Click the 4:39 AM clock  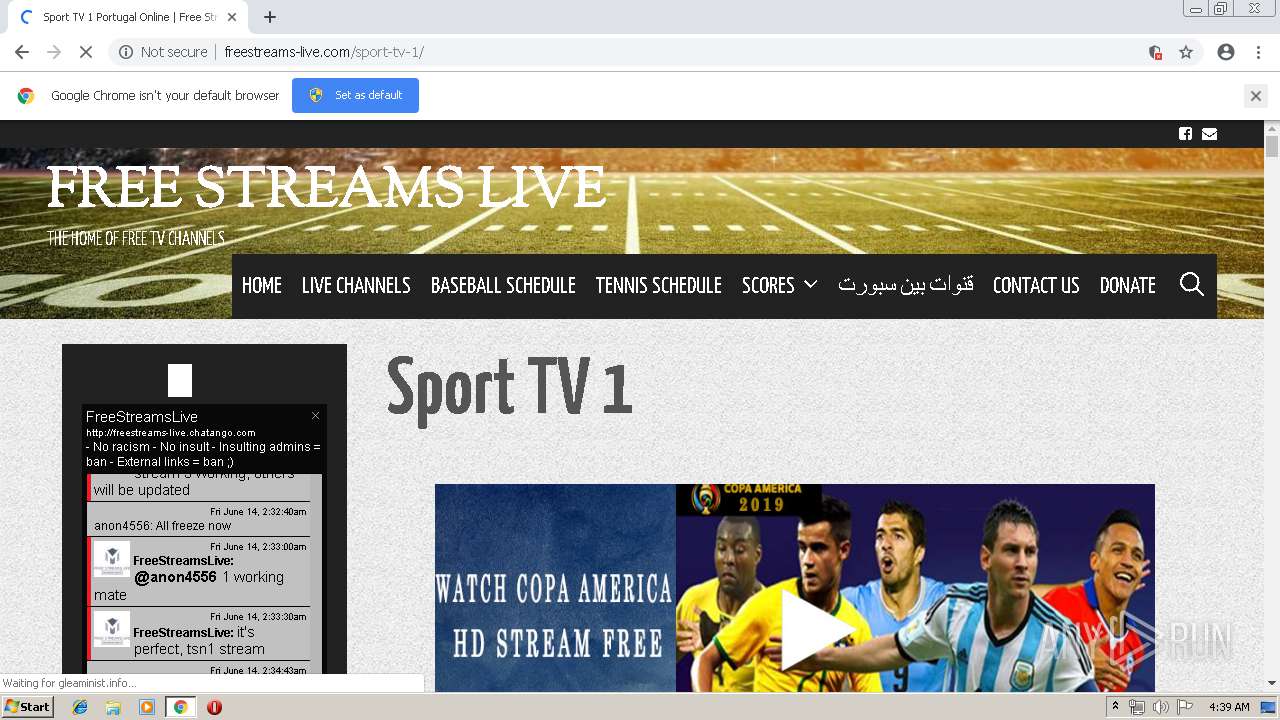point(1229,707)
